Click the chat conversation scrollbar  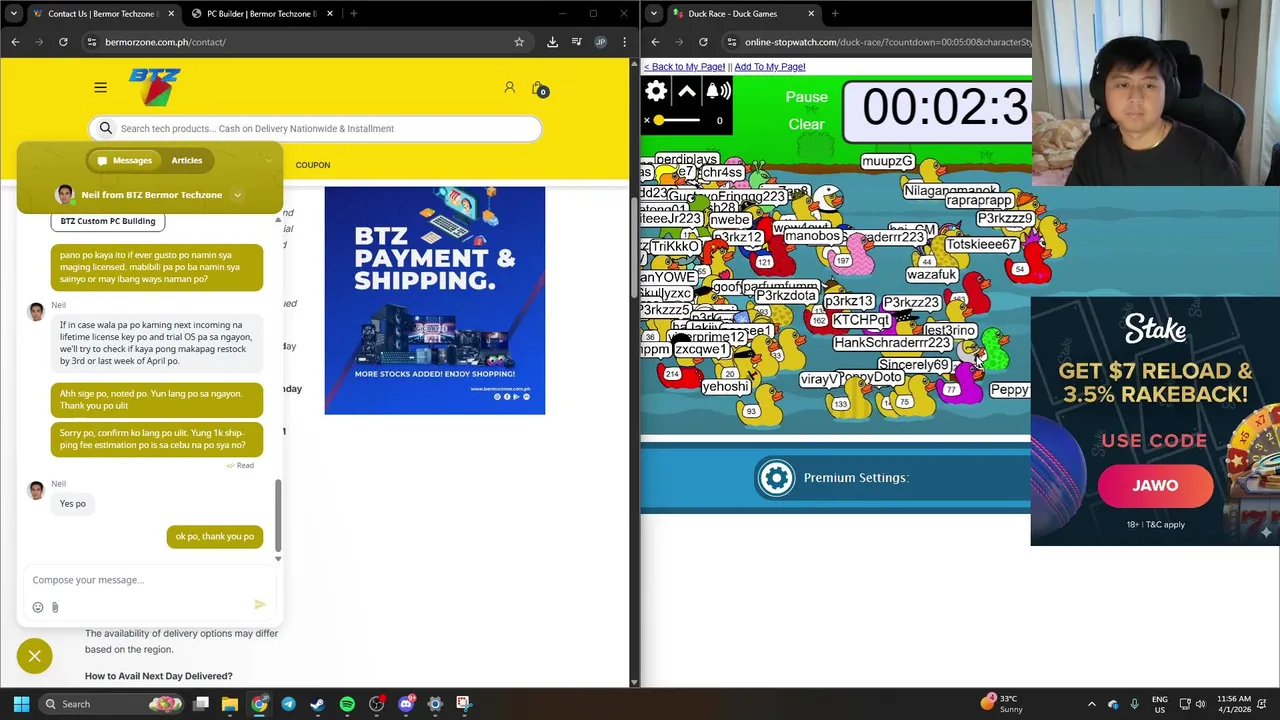pos(278,515)
